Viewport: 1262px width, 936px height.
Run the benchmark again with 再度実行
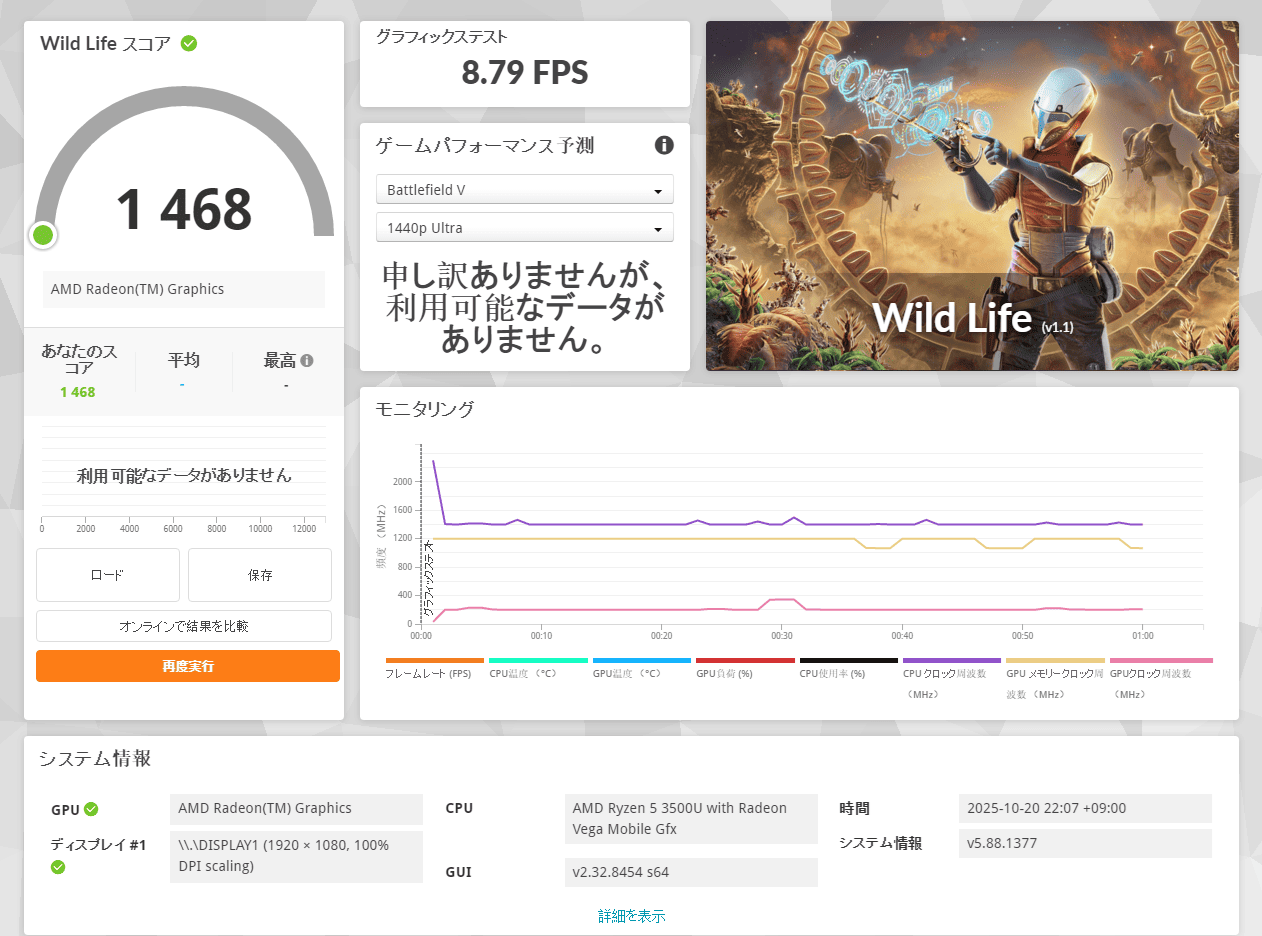click(188, 666)
